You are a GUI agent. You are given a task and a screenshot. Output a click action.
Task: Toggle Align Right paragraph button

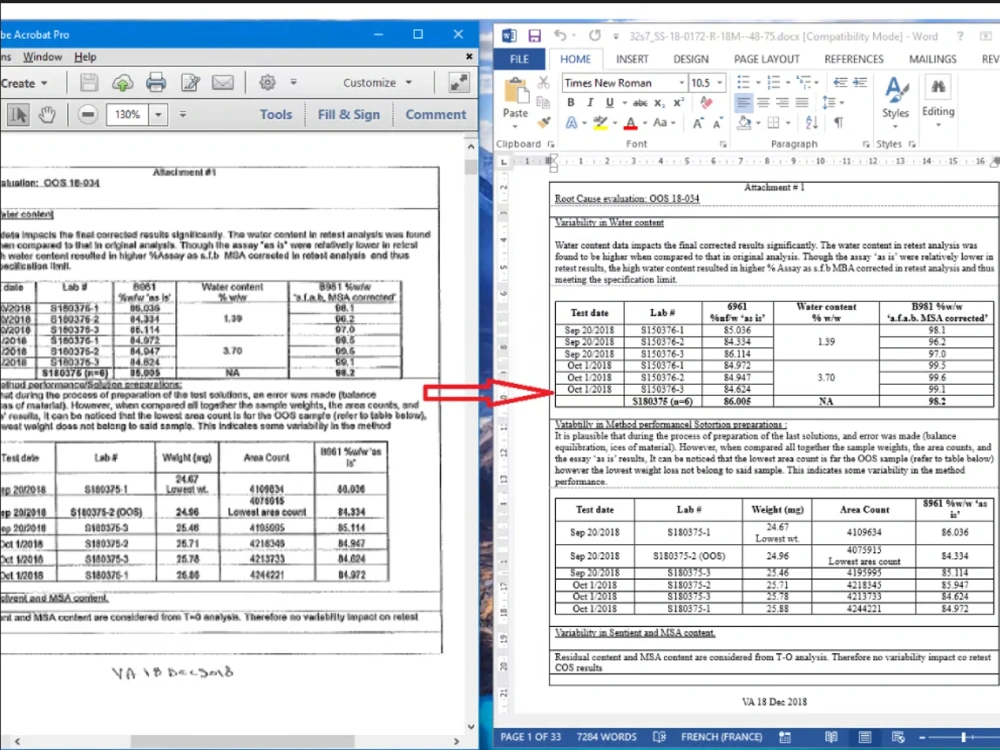click(x=783, y=102)
